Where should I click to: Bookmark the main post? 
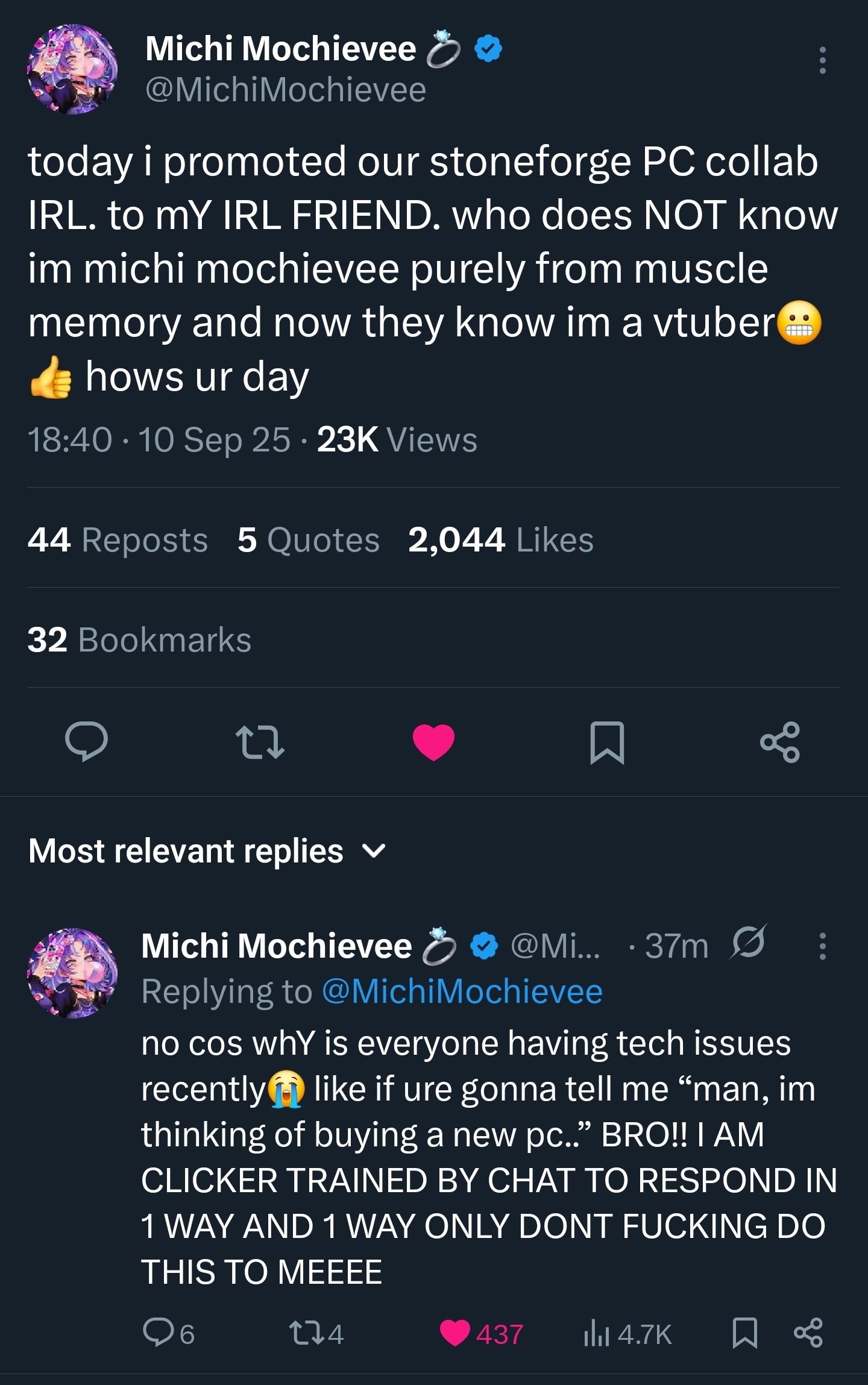[x=607, y=741]
